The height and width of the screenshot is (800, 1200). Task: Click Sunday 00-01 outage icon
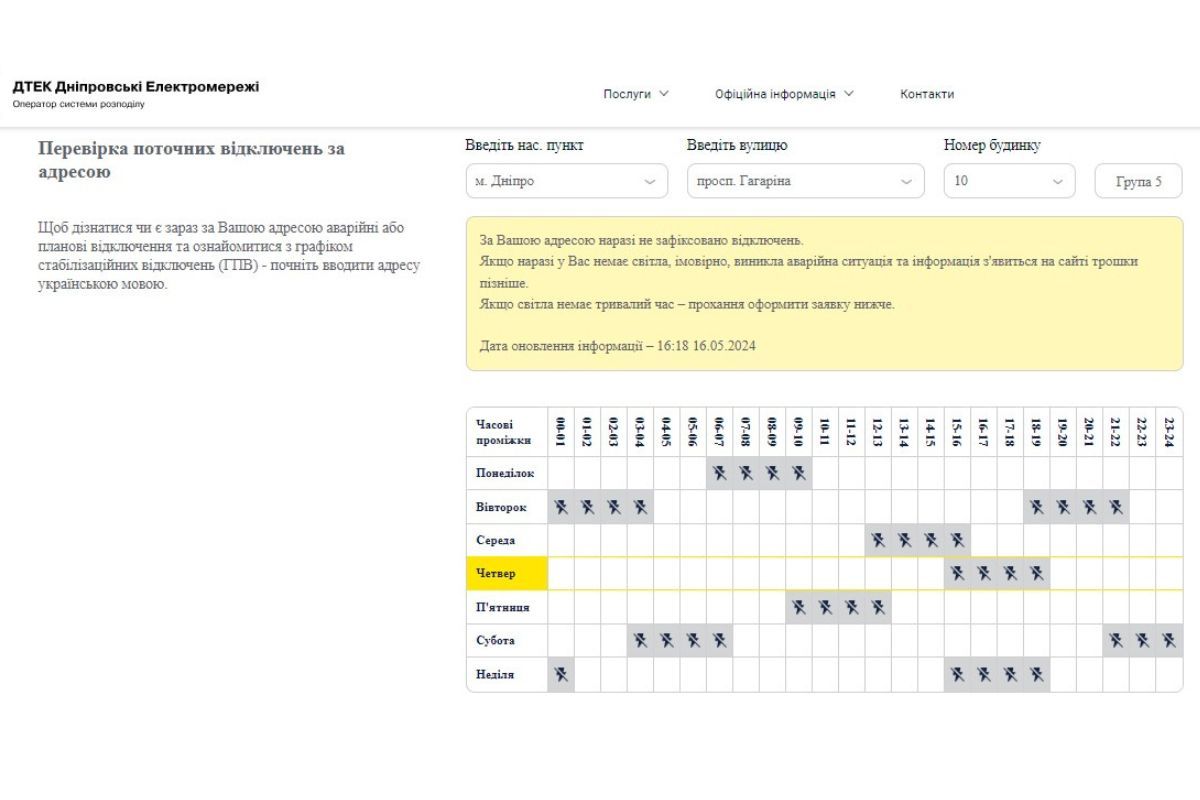[x=561, y=675]
